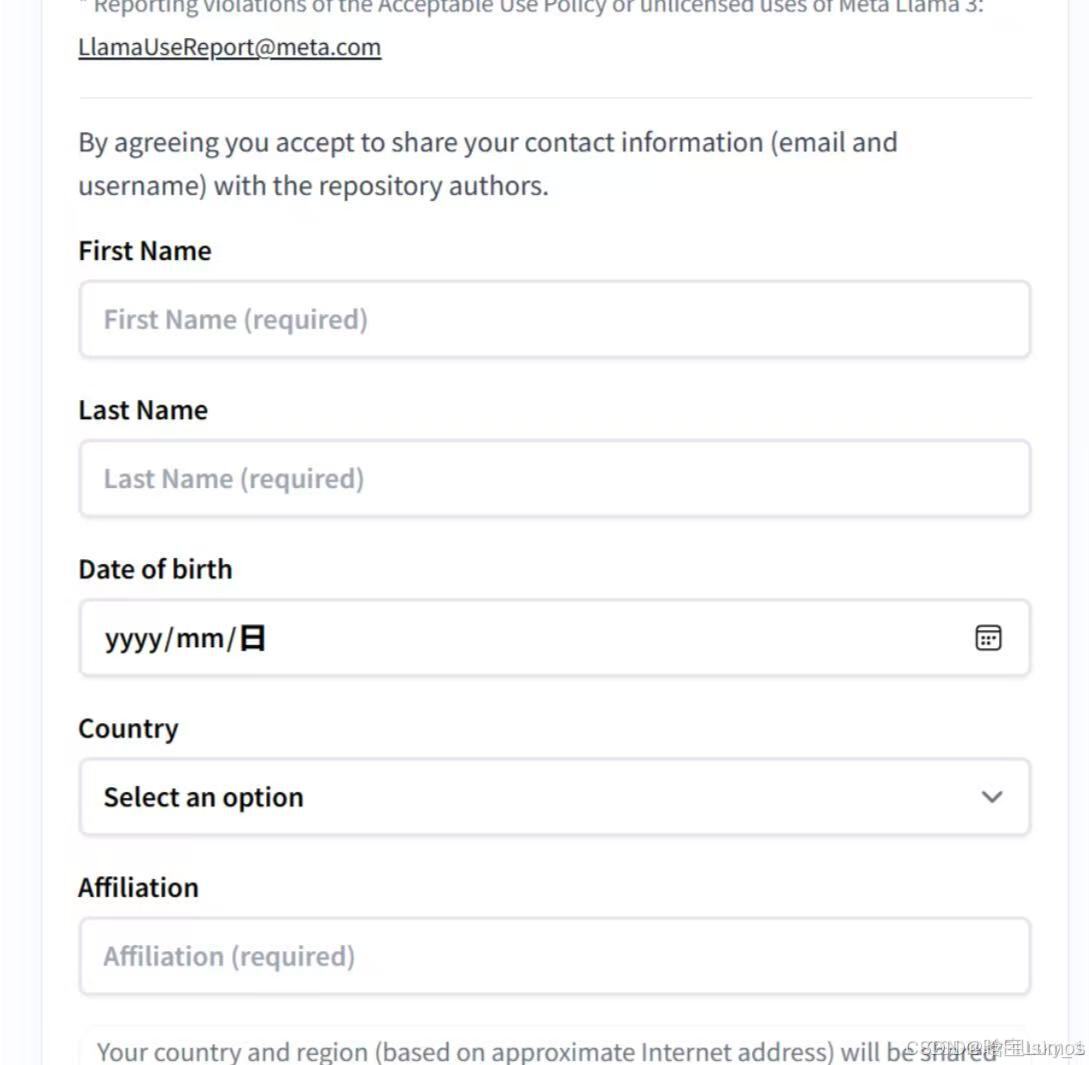The image size is (1089, 1065).
Task: Click the "Your country and region" notice text
Action: [x=500, y=1051]
